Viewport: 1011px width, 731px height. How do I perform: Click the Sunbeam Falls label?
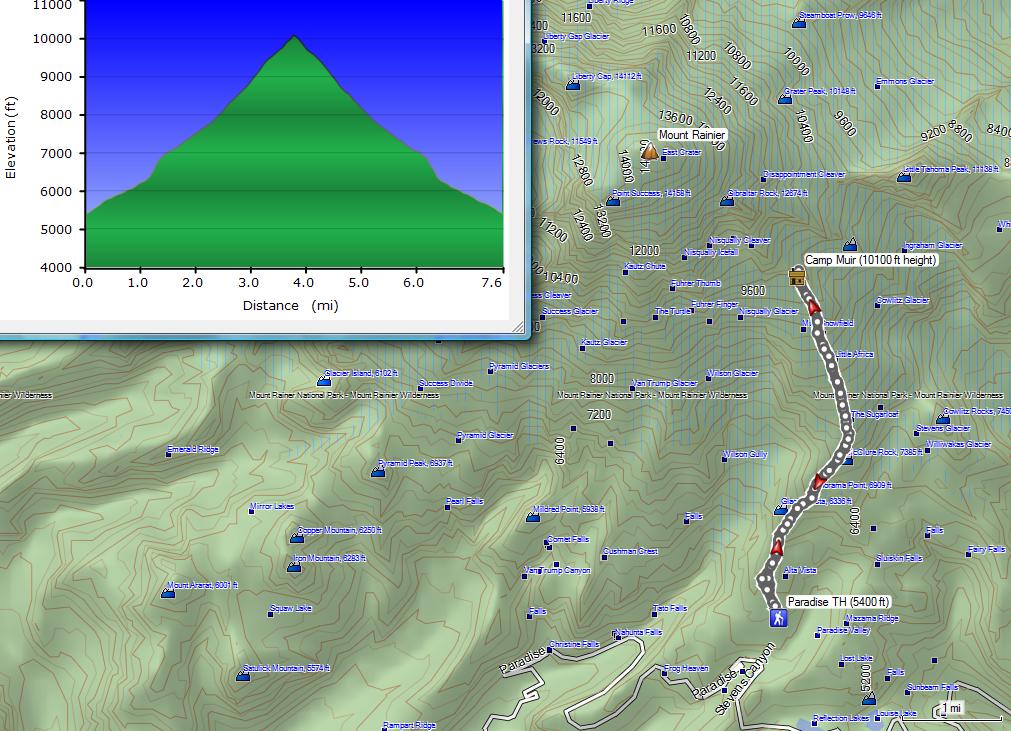(932, 687)
